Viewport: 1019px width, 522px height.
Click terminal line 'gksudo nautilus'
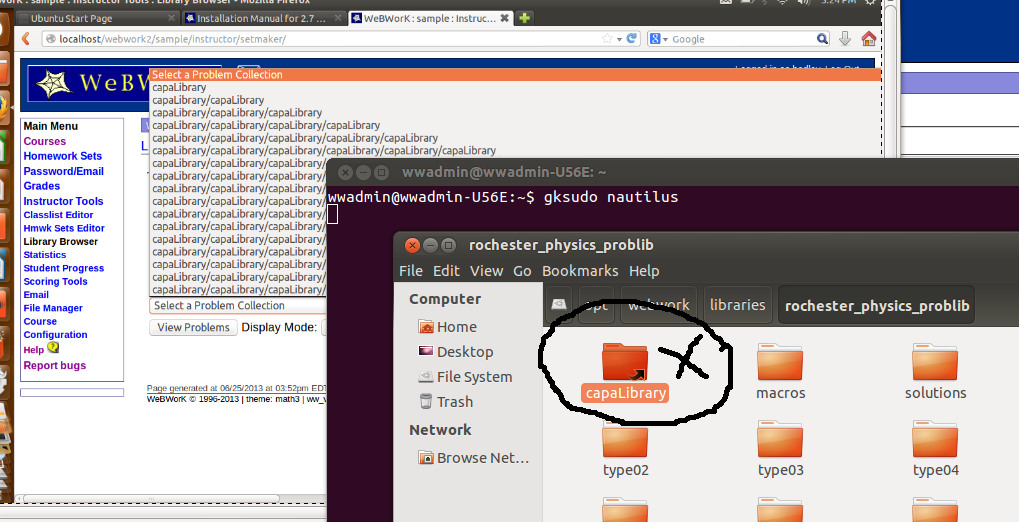coord(611,197)
